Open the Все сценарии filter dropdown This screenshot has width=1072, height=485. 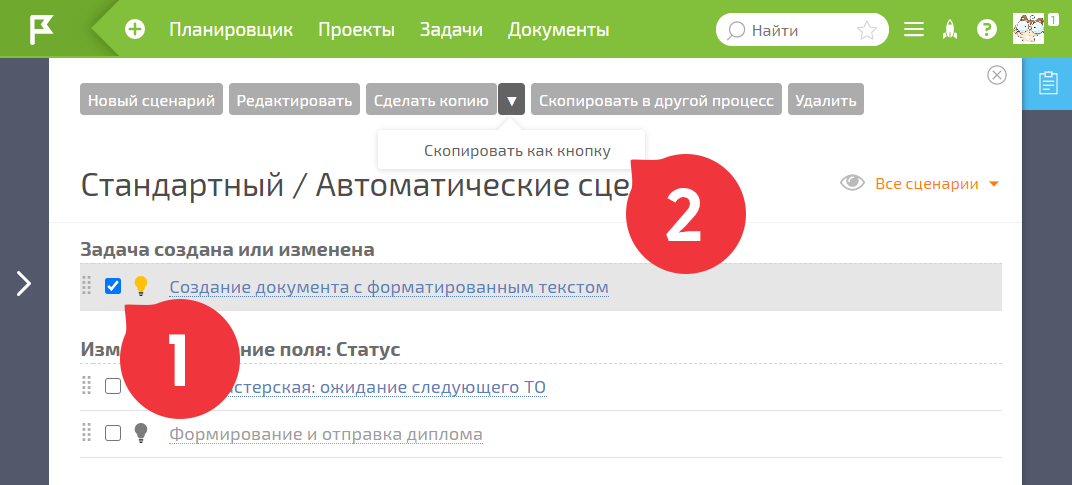click(x=920, y=184)
